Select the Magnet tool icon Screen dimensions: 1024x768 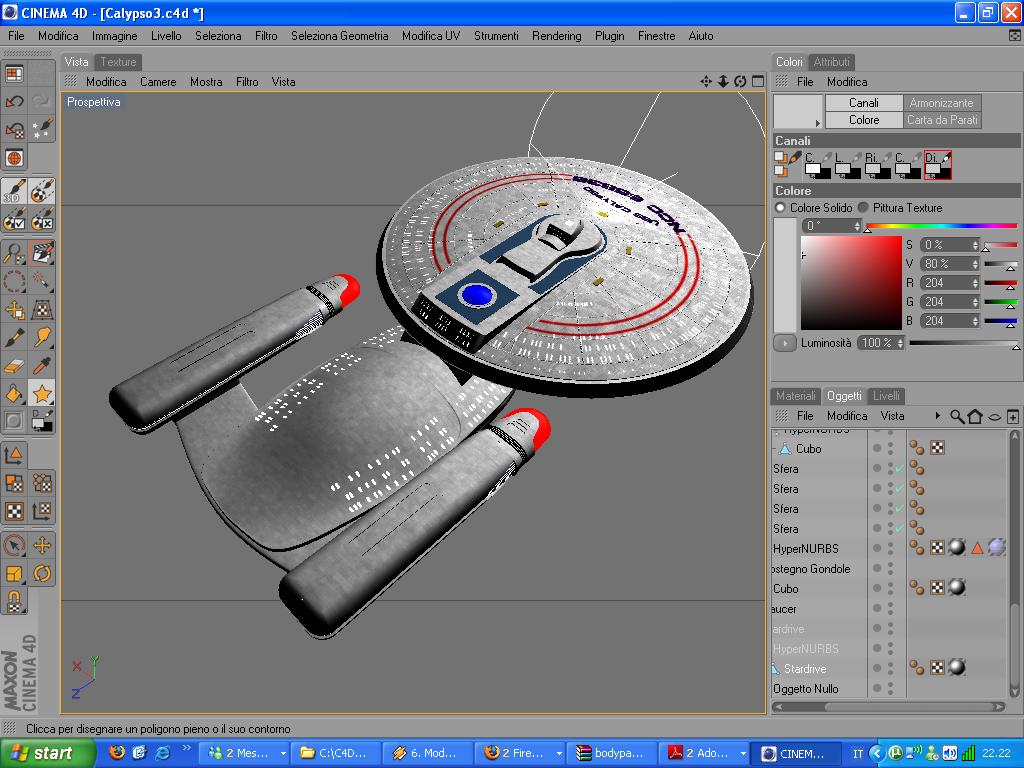(14, 601)
